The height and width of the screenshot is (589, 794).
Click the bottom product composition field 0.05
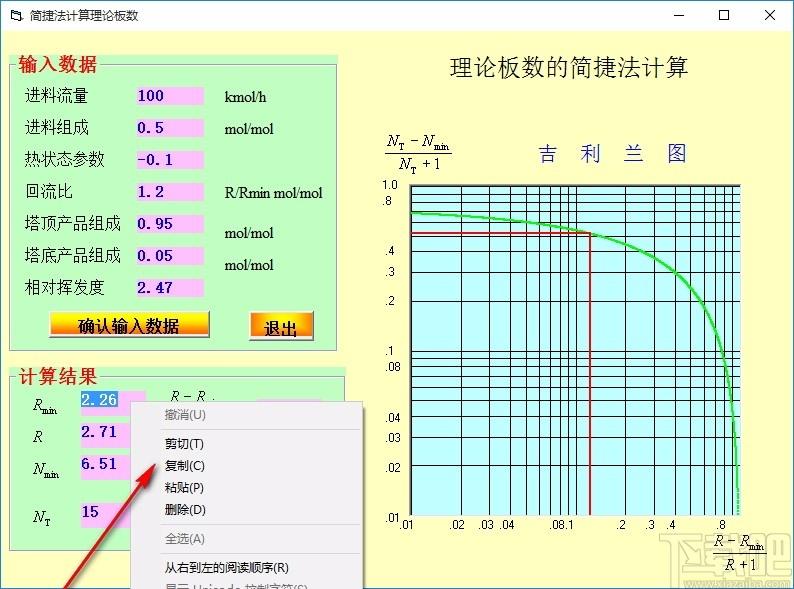[x=170, y=255]
